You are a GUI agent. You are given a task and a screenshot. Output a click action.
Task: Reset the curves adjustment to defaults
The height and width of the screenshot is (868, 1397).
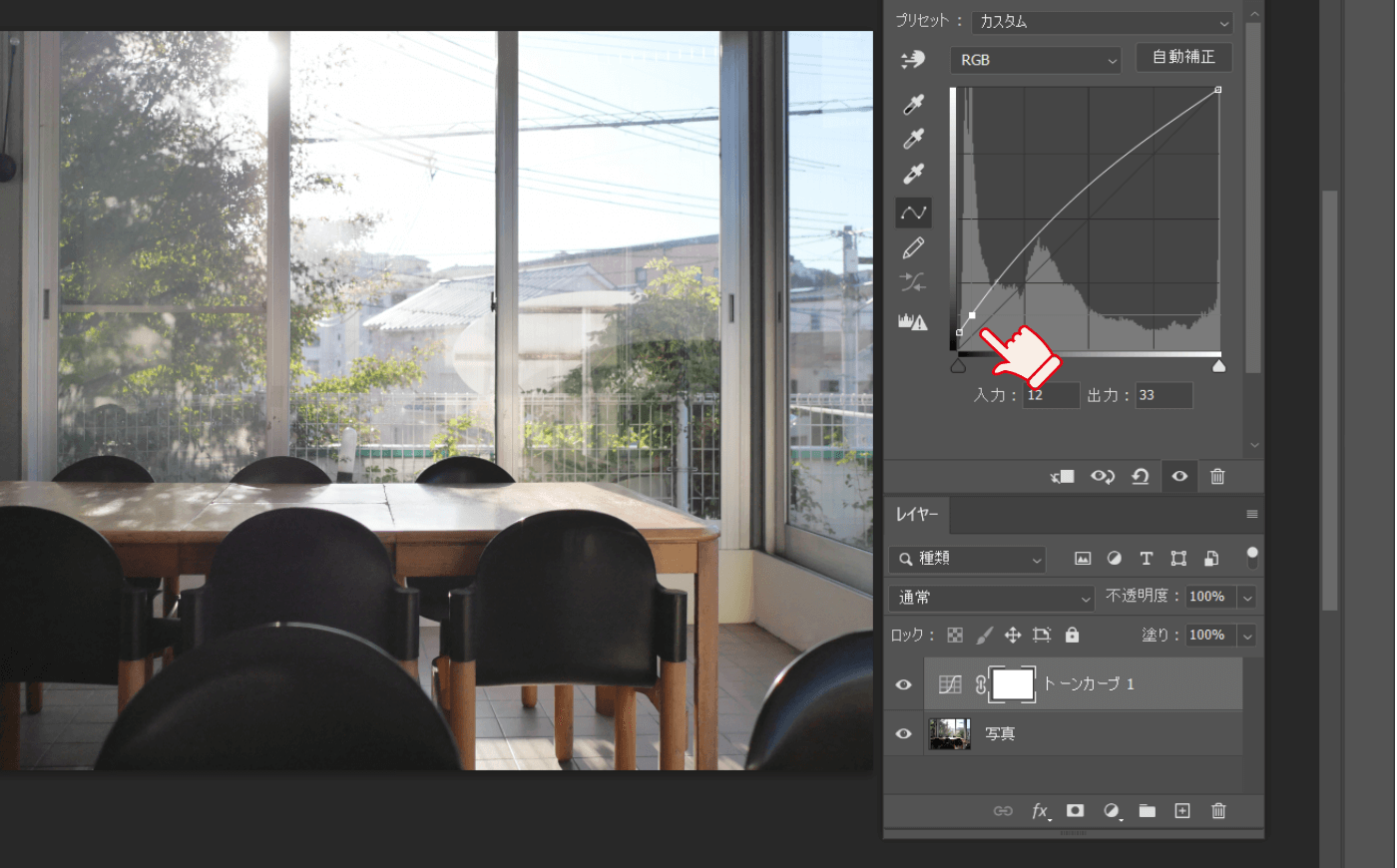click(x=1141, y=477)
